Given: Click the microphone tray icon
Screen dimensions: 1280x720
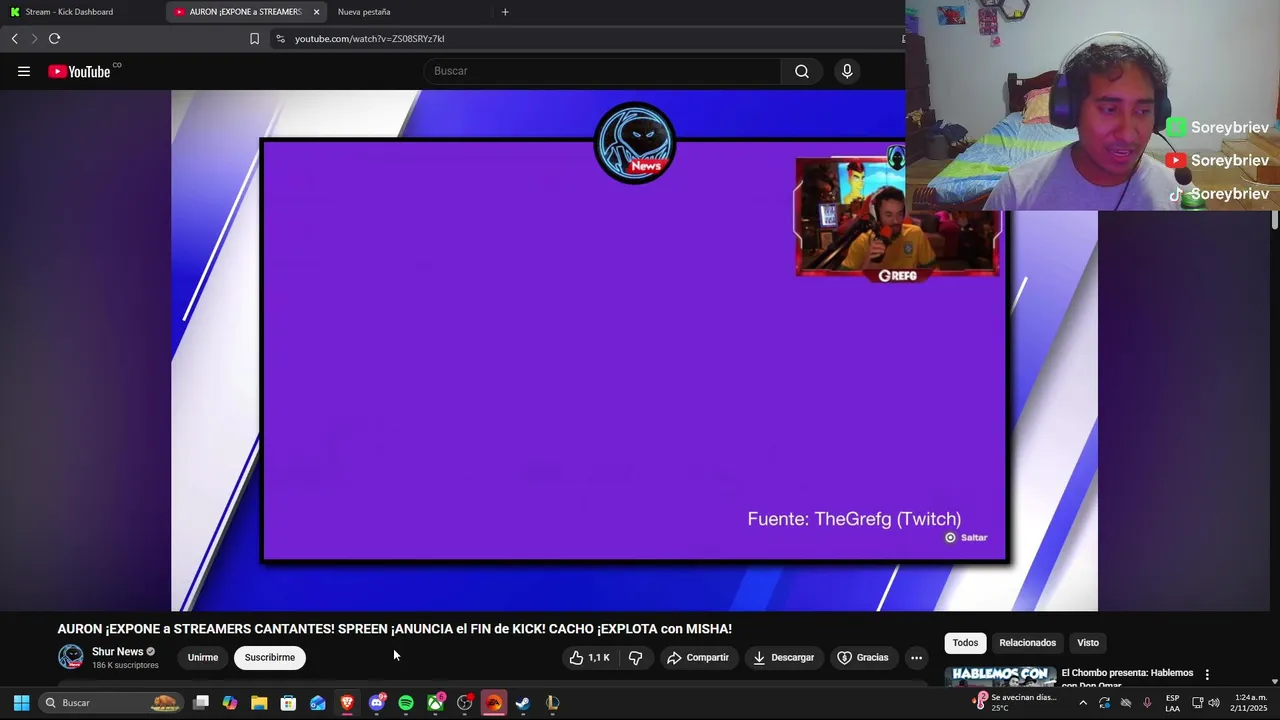Looking at the screenshot, I should [x=1147, y=702].
